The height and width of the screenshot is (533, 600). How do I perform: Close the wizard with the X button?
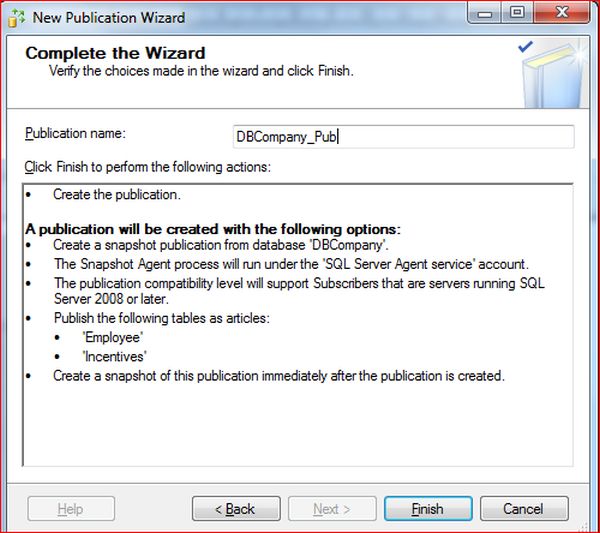561,13
